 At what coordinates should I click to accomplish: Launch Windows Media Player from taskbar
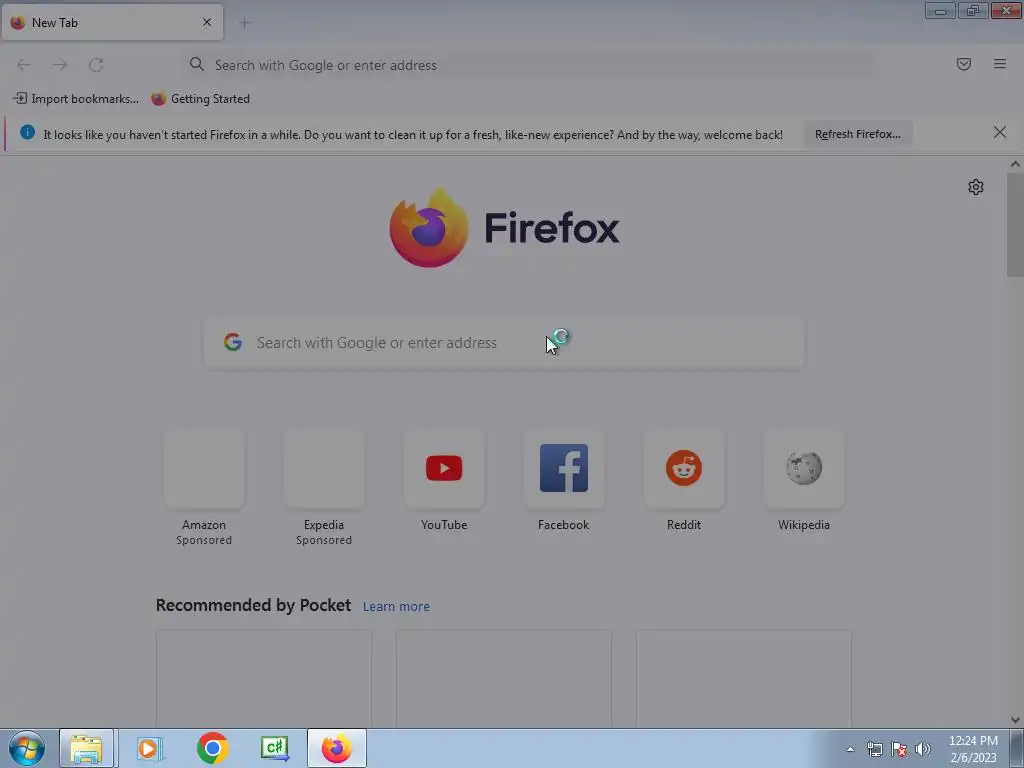pyautogui.click(x=150, y=748)
